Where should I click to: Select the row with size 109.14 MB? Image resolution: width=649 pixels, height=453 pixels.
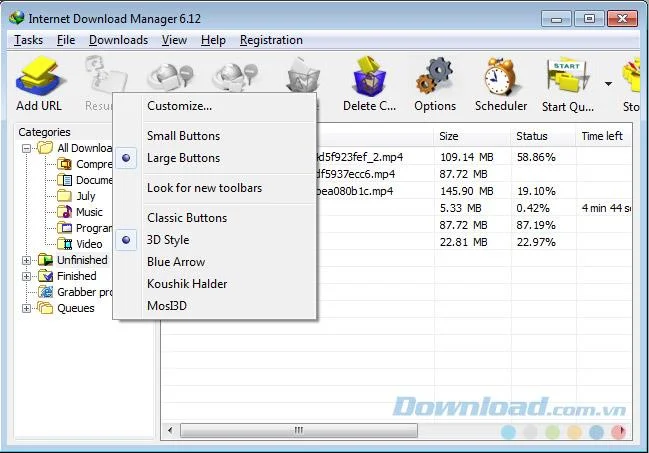[x=474, y=157]
